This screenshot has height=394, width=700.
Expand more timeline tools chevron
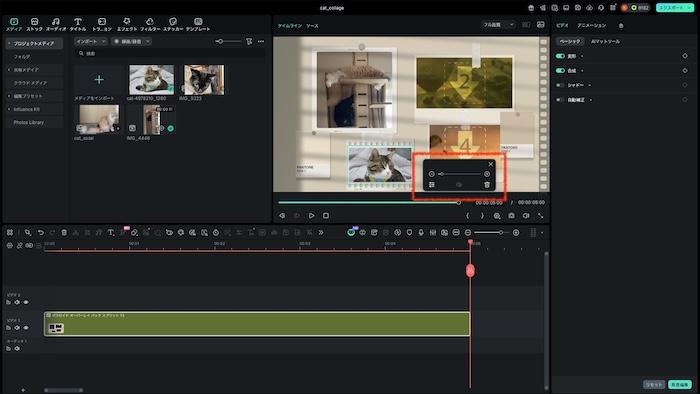pos(321,232)
